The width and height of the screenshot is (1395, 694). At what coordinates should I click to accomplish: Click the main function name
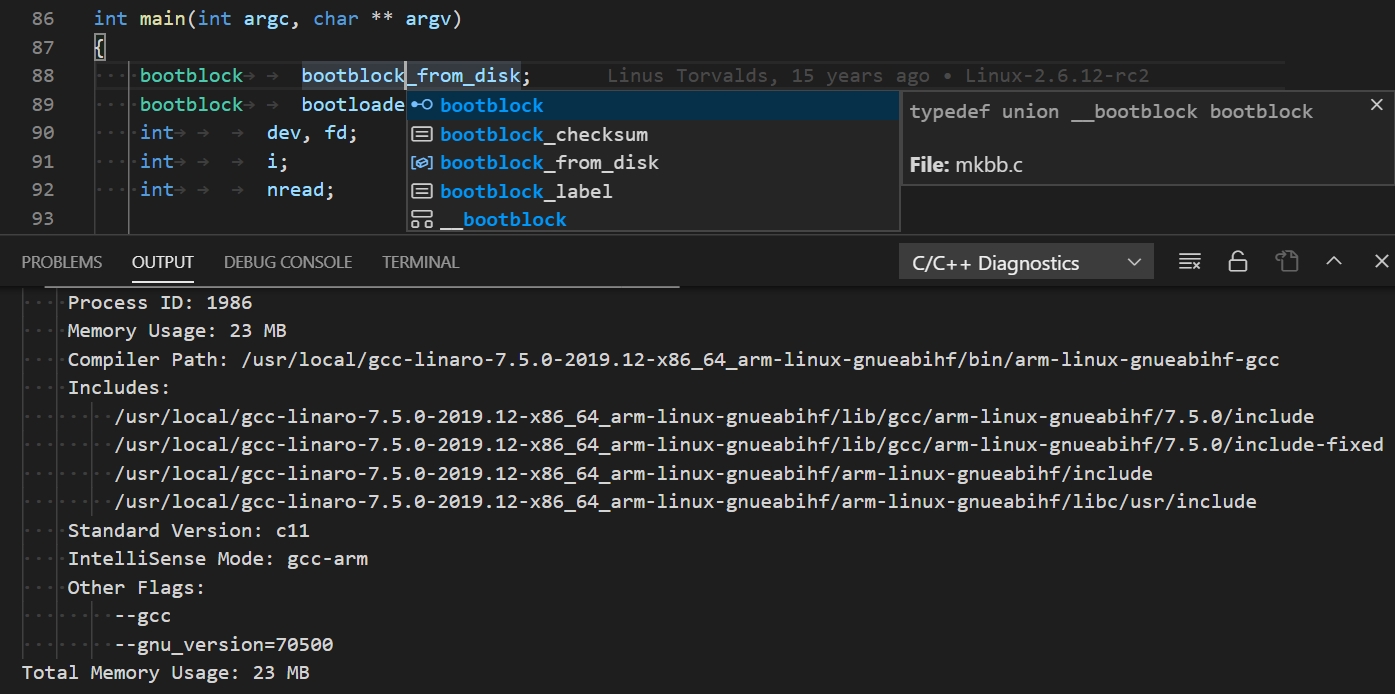[163, 19]
